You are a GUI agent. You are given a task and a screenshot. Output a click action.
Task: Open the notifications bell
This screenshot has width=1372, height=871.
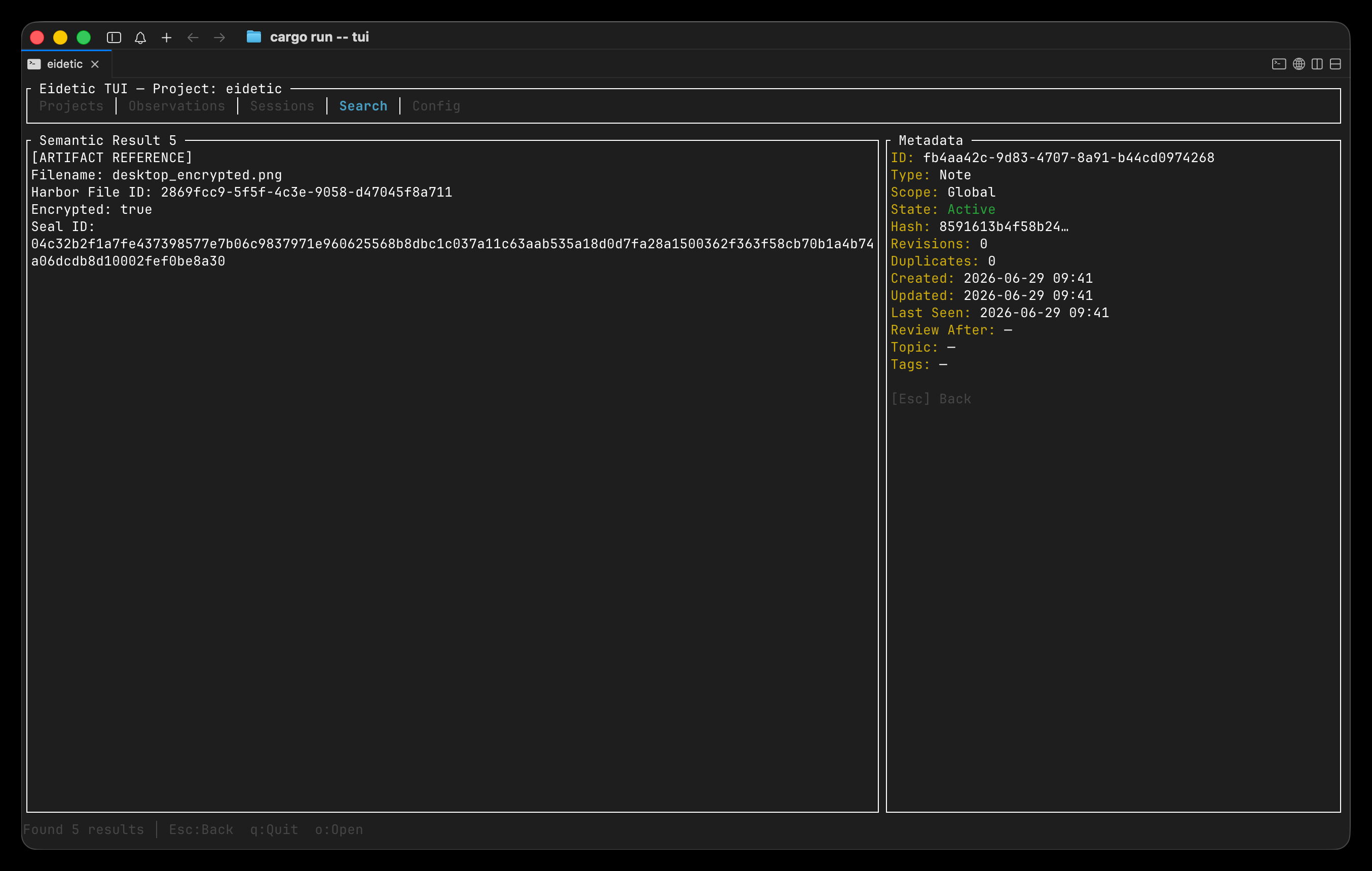pyautogui.click(x=140, y=37)
